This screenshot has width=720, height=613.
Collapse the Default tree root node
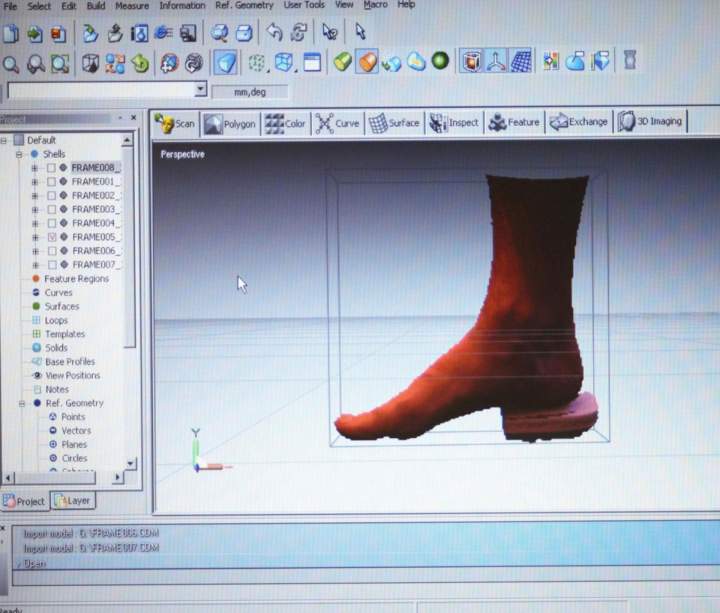(3, 140)
